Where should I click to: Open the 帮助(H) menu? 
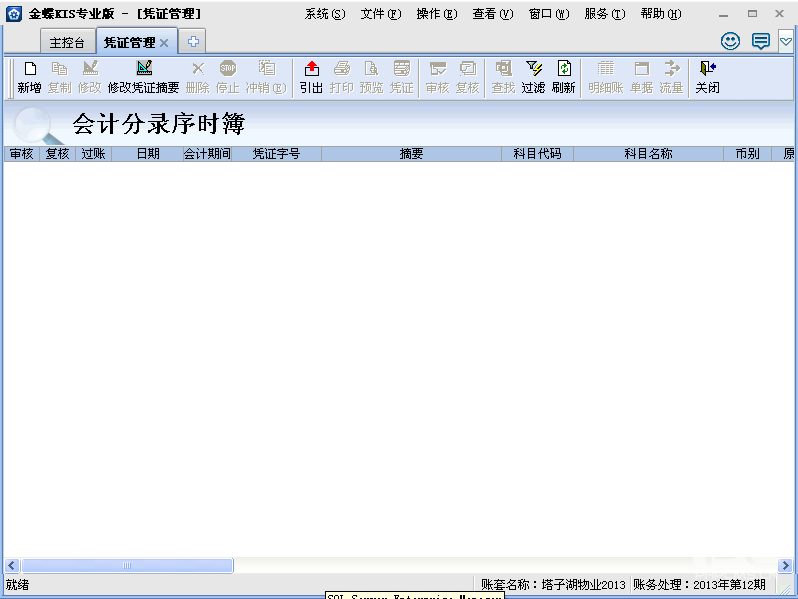(x=660, y=14)
